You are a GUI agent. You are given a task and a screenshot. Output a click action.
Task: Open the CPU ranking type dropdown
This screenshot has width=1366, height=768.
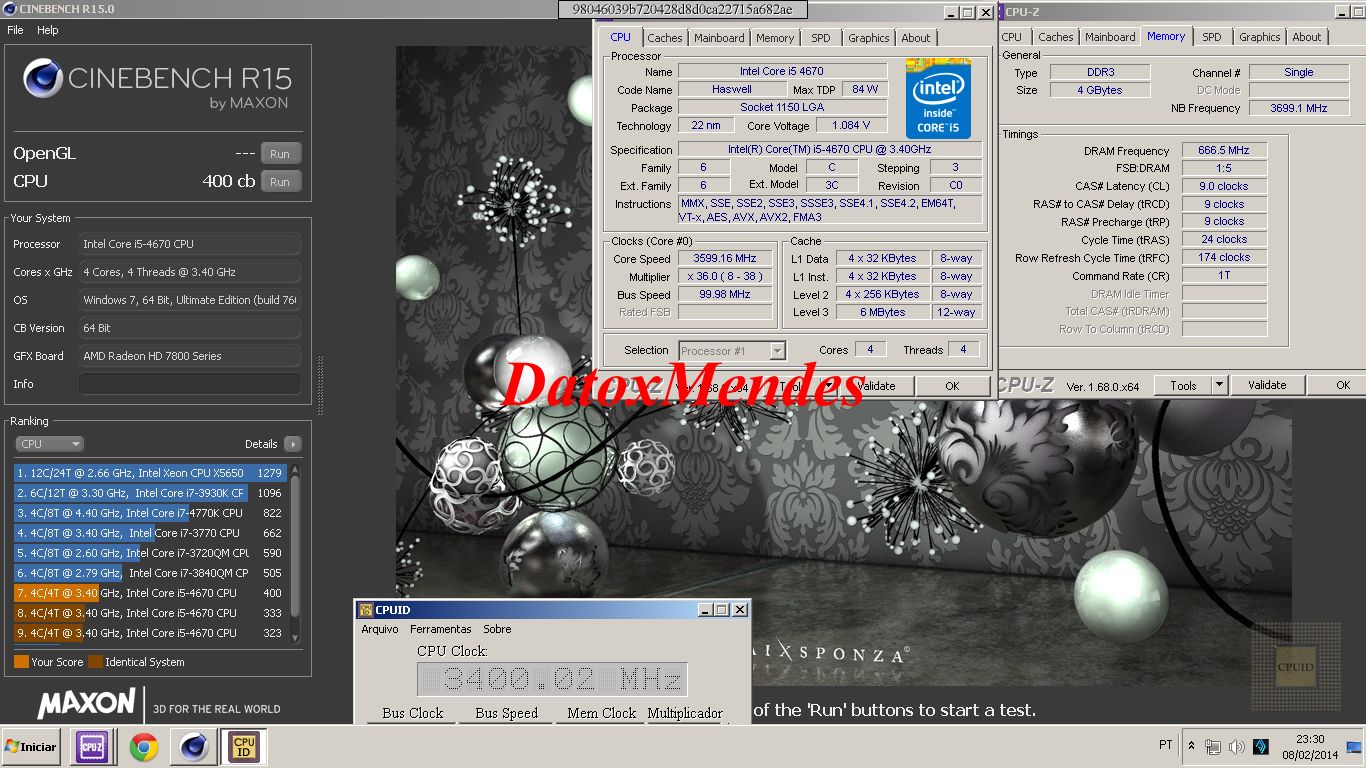49,444
